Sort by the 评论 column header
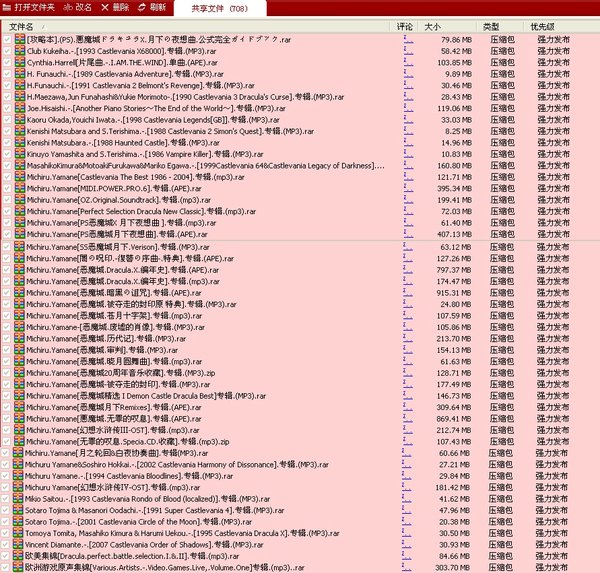This screenshot has height=573, width=600. tap(404, 27)
